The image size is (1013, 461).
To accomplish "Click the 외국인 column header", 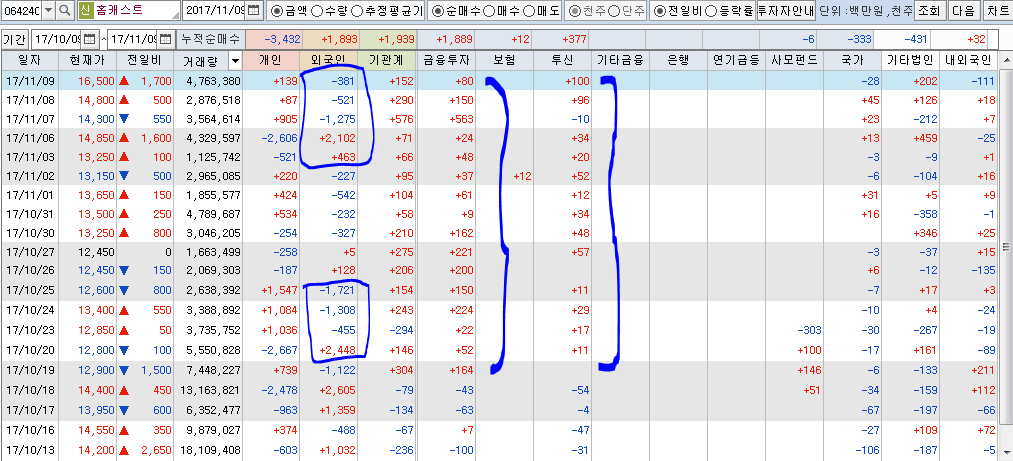I will [329, 60].
